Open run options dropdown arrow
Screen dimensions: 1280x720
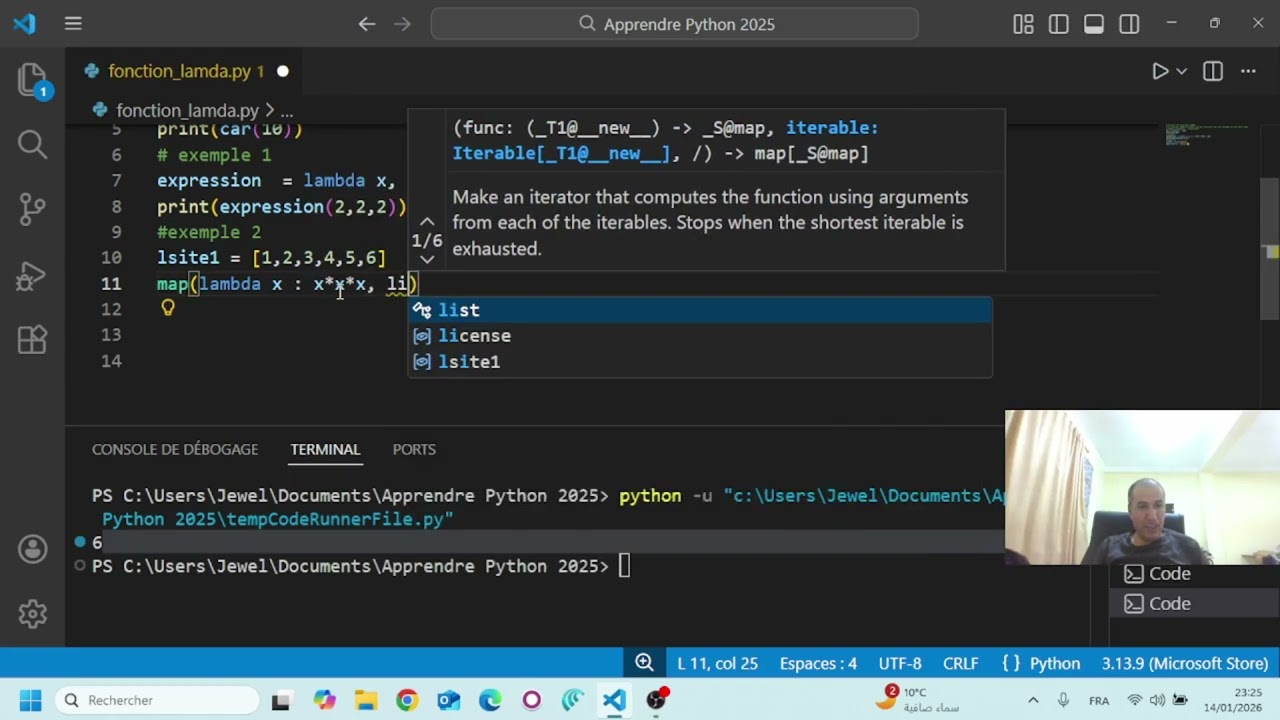point(1181,71)
